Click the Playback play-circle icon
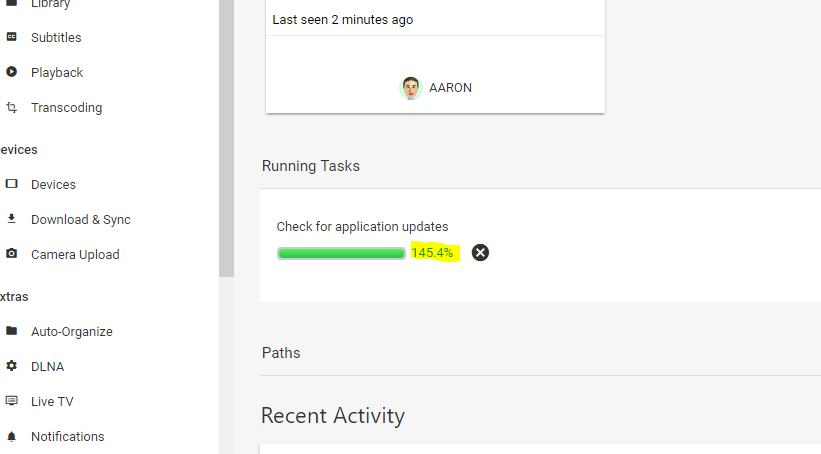The width and height of the screenshot is (821, 454). 12,72
